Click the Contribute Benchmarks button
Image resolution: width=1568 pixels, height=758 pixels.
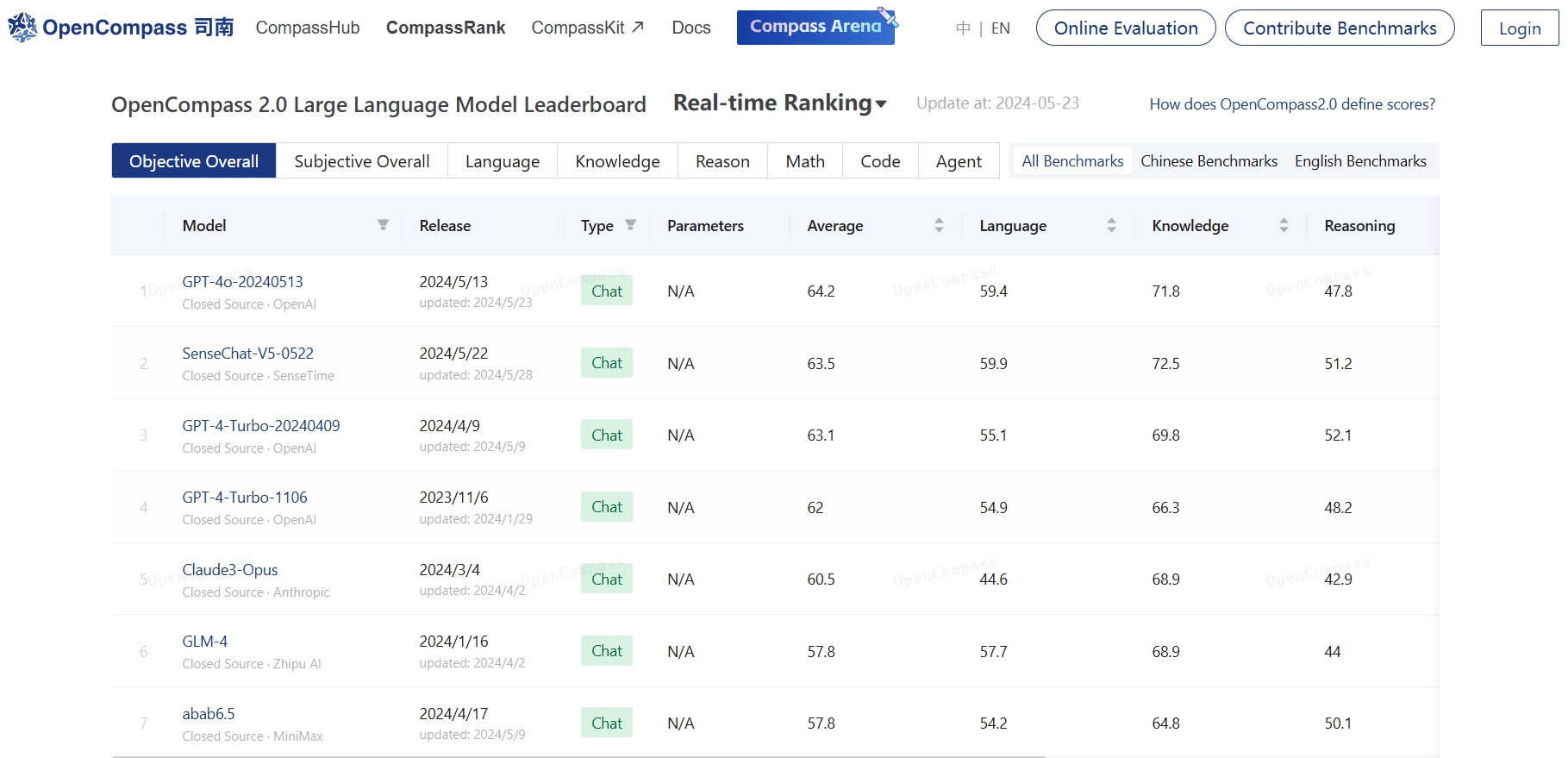(x=1340, y=28)
